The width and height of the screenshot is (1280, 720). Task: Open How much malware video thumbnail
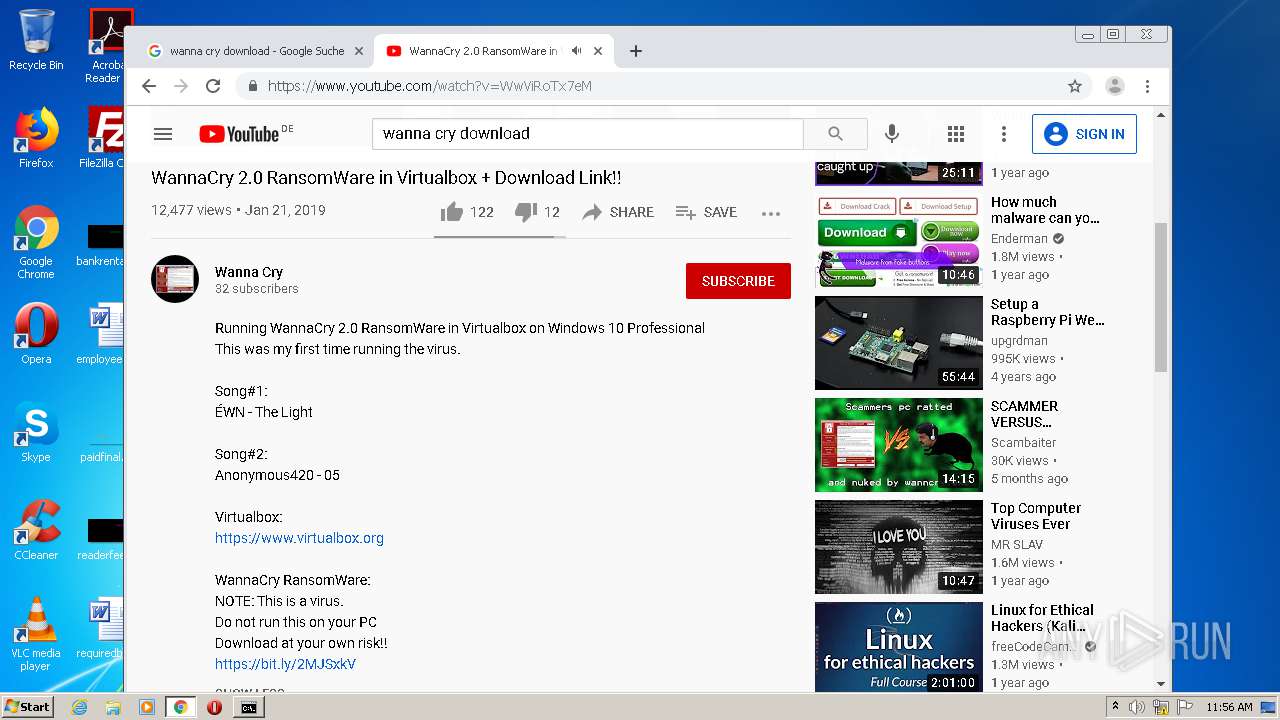pos(899,241)
